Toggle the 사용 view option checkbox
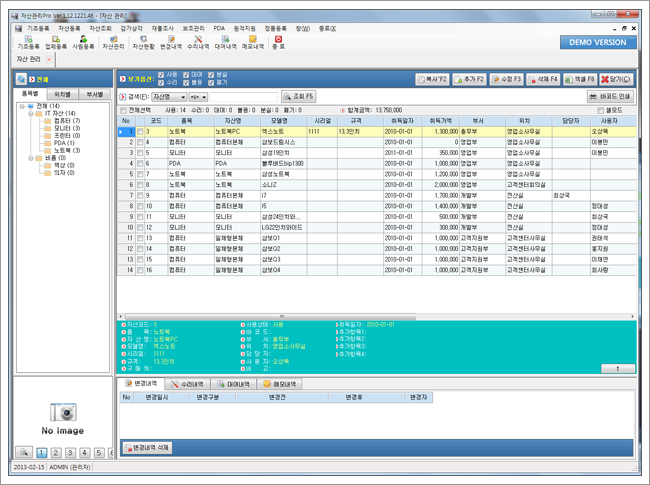Viewport: 650px width, 485px height. point(161,75)
